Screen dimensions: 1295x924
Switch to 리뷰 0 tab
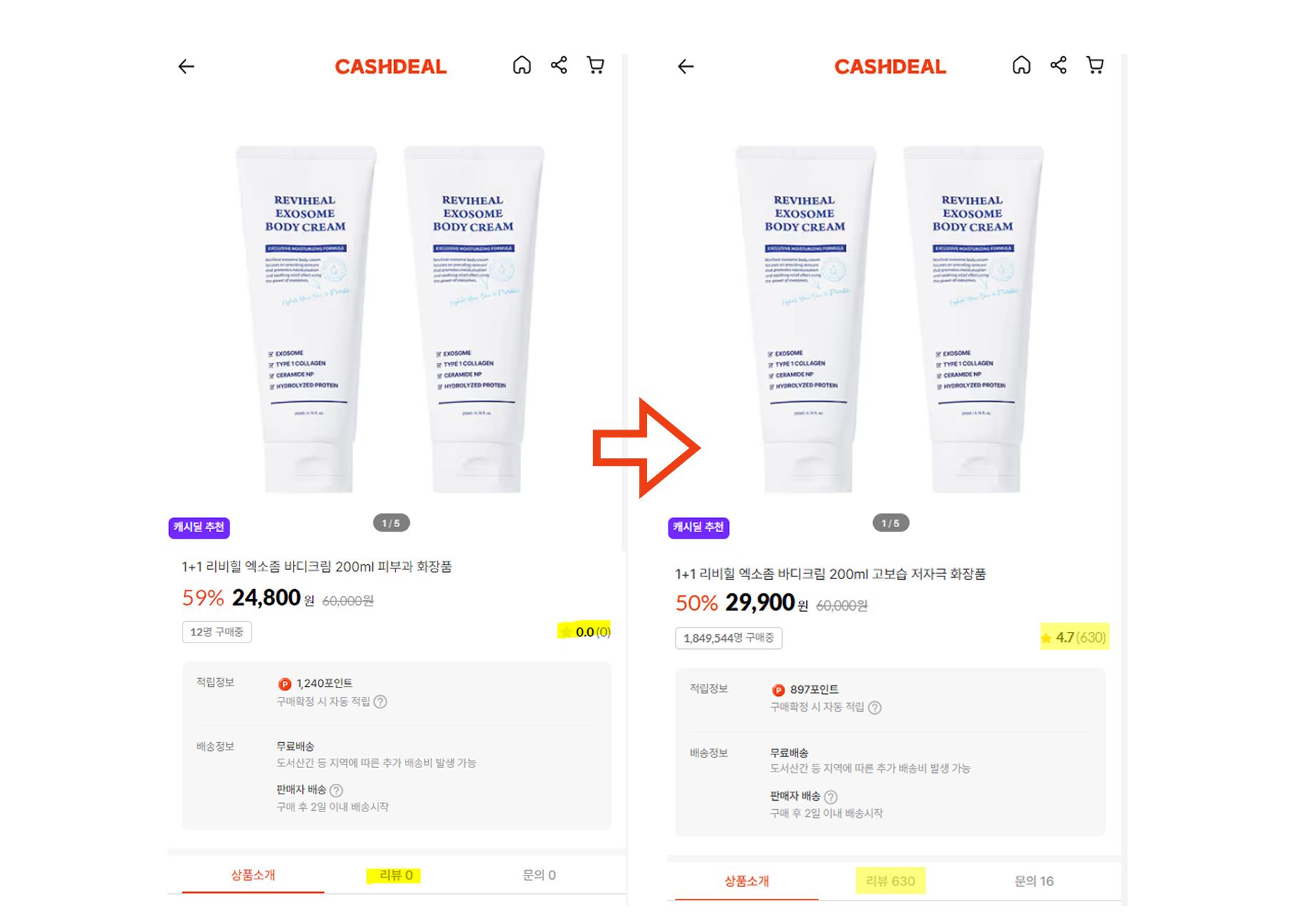396,875
